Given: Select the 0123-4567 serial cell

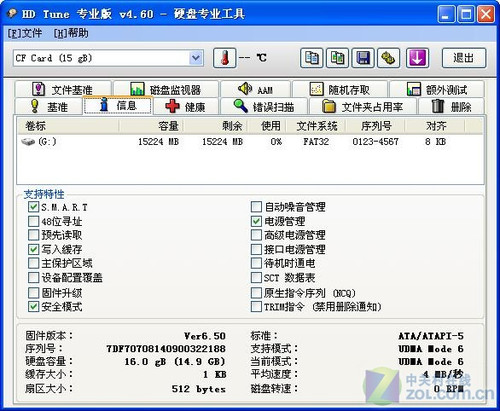Looking at the screenshot, I should (376, 142).
